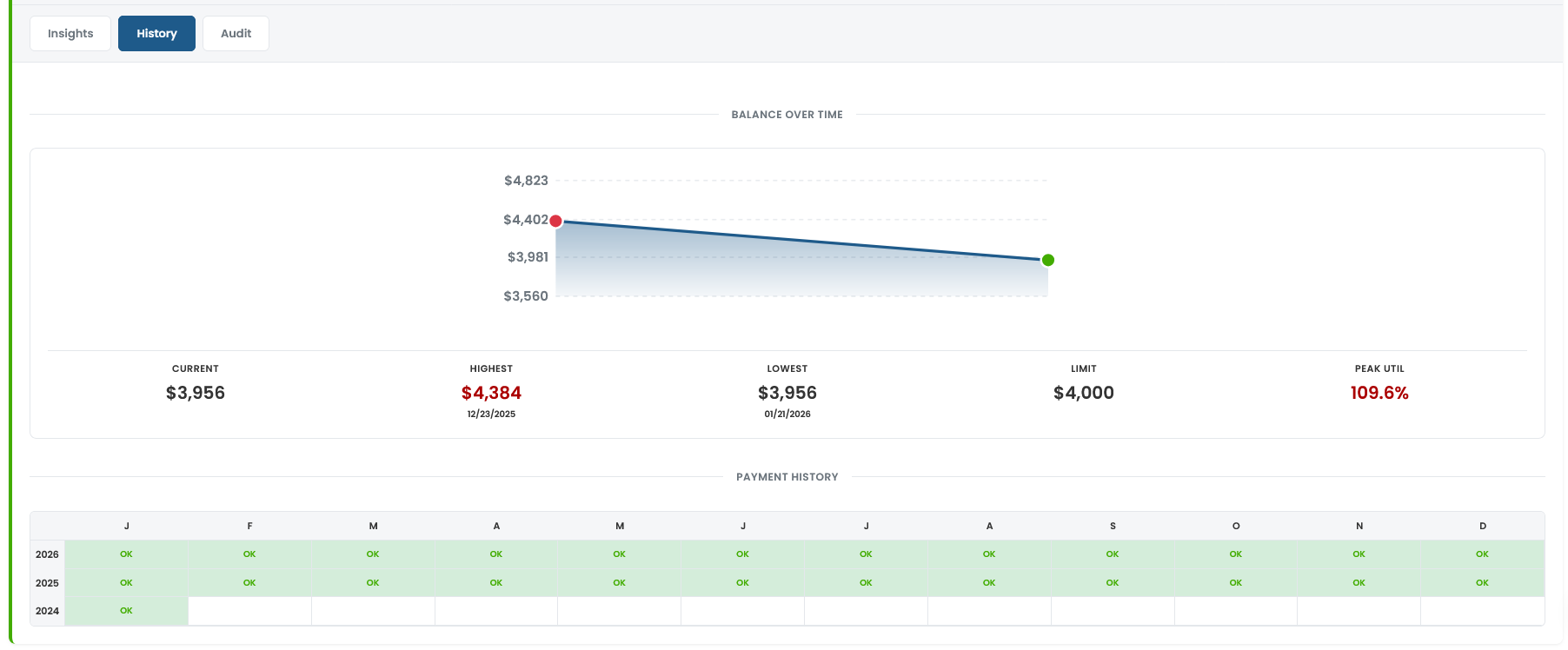The width and height of the screenshot is (1568, 650).
Task: Select the History tab
Action: click(156, 34)
